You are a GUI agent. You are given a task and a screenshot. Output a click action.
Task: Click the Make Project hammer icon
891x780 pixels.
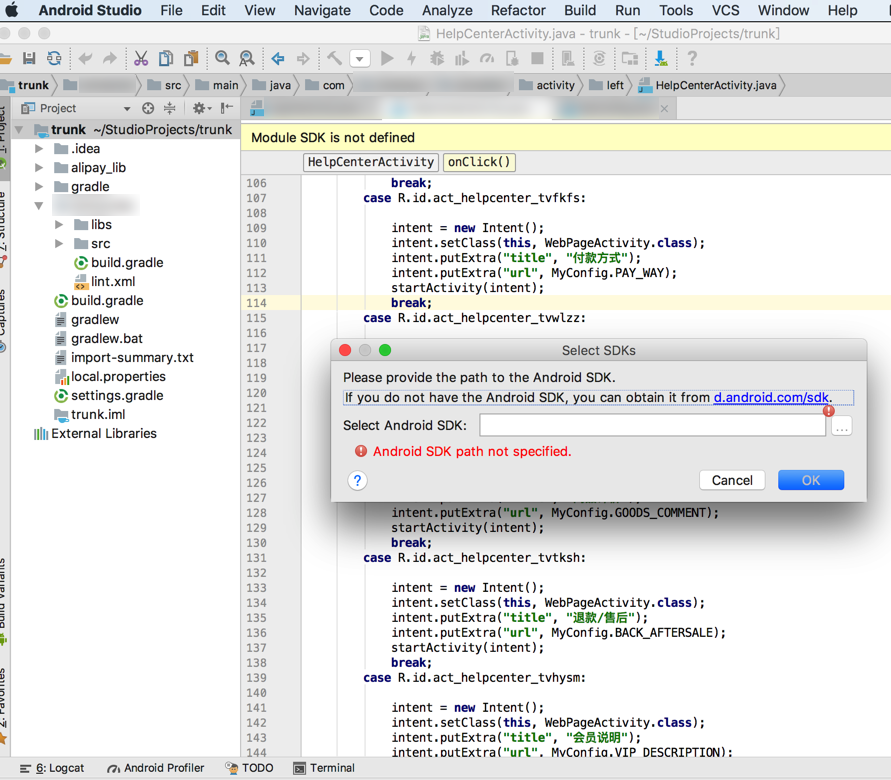click(x=334, y=59)
